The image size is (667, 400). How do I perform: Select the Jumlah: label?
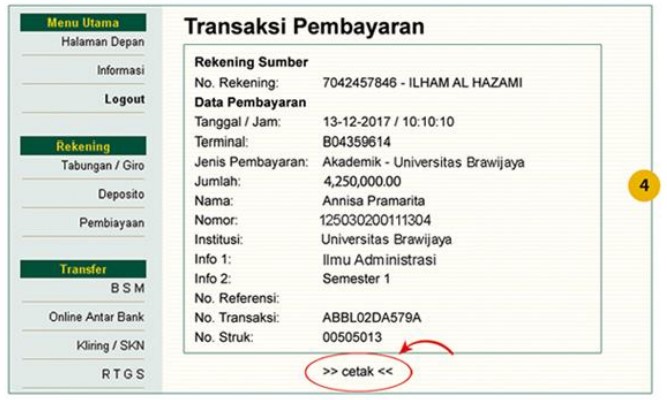click(217, 181)
